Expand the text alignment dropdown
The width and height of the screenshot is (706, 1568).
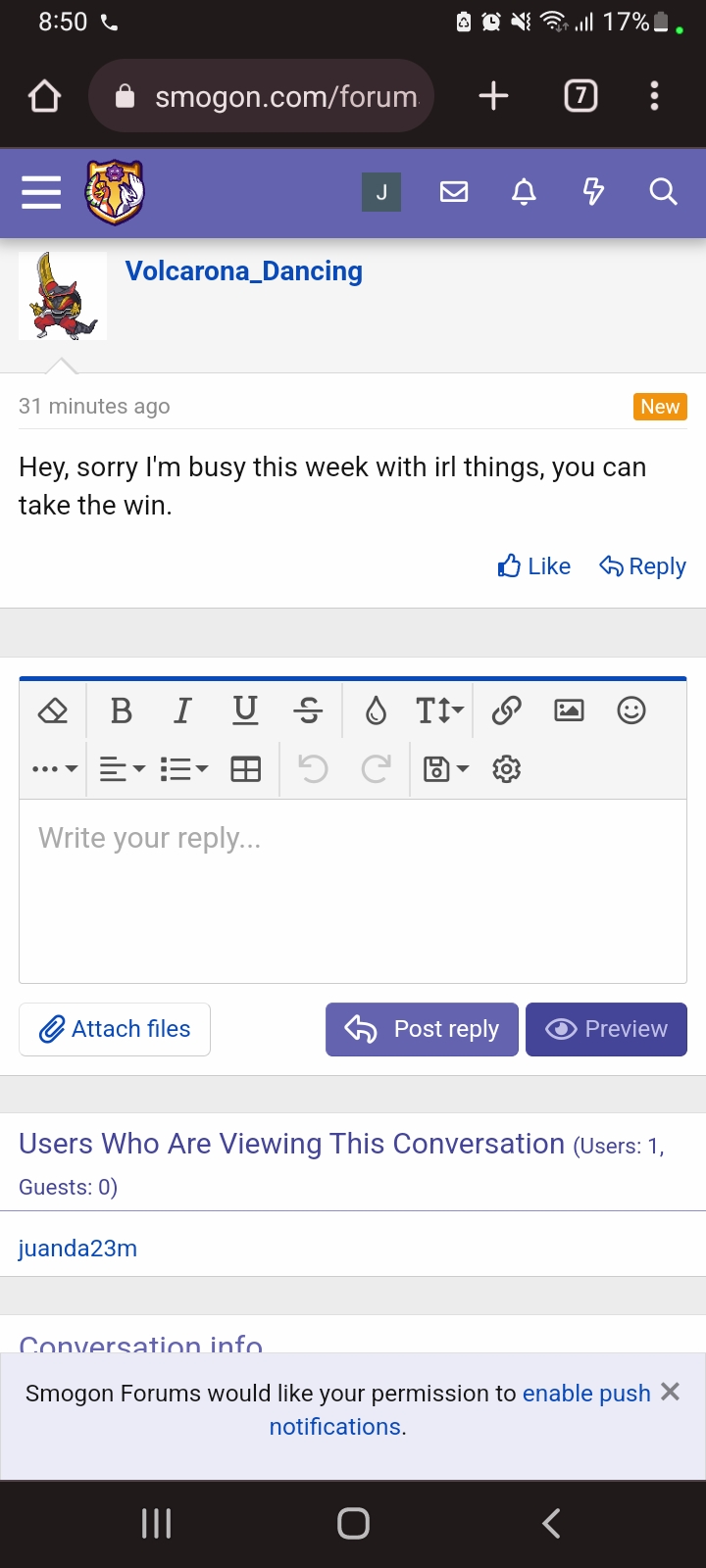coord(123,769)
